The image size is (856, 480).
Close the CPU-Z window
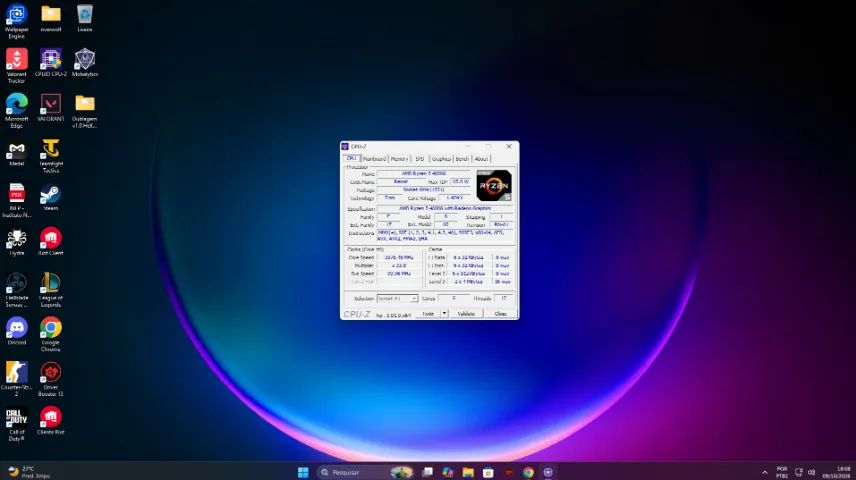[509, 146]
